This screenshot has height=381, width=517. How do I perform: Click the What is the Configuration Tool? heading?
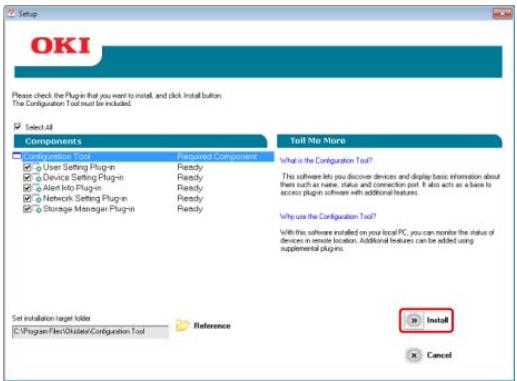coord(326,161)
